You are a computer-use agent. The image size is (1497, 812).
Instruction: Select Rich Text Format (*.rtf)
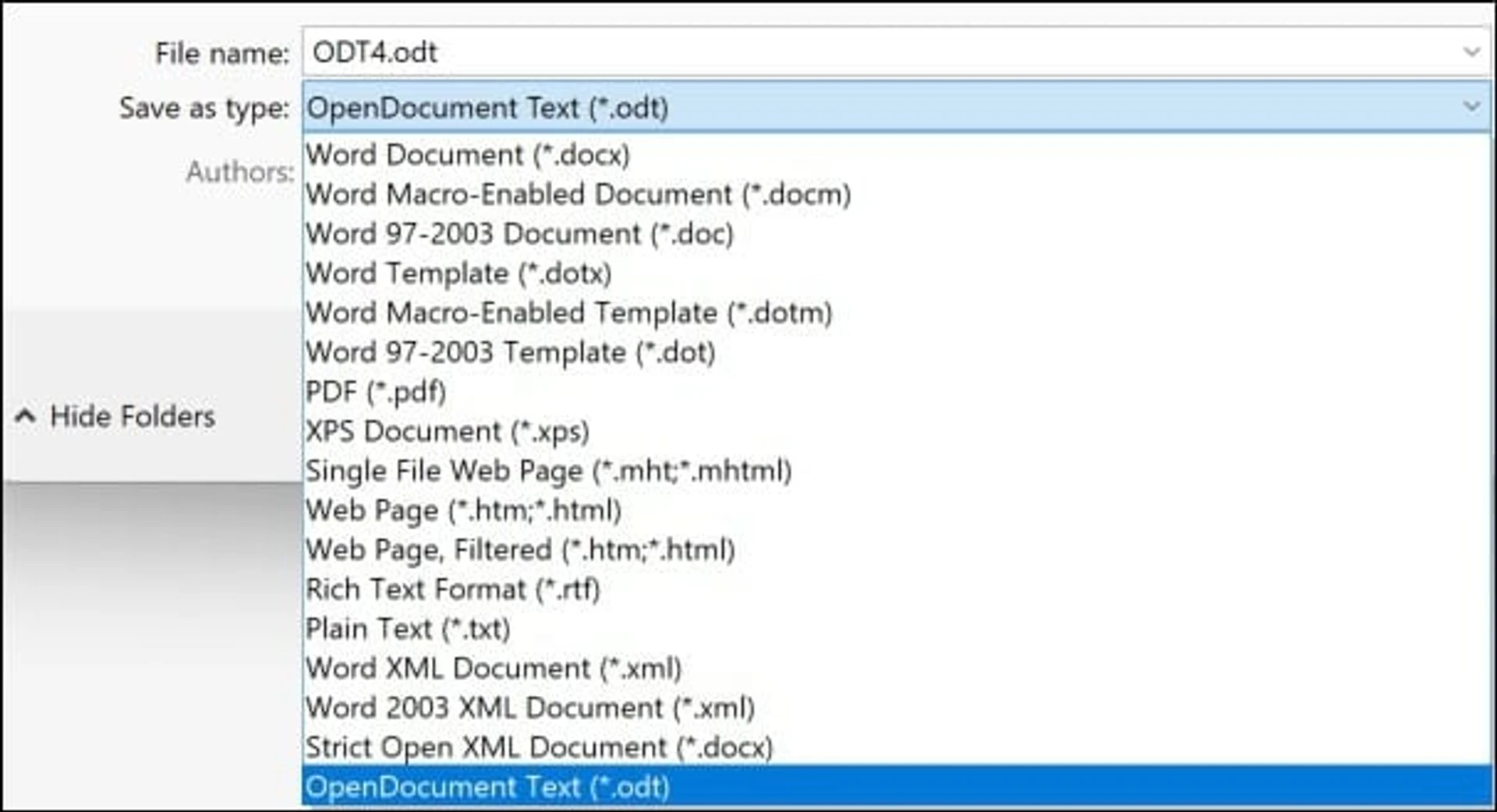coord(897,589)
